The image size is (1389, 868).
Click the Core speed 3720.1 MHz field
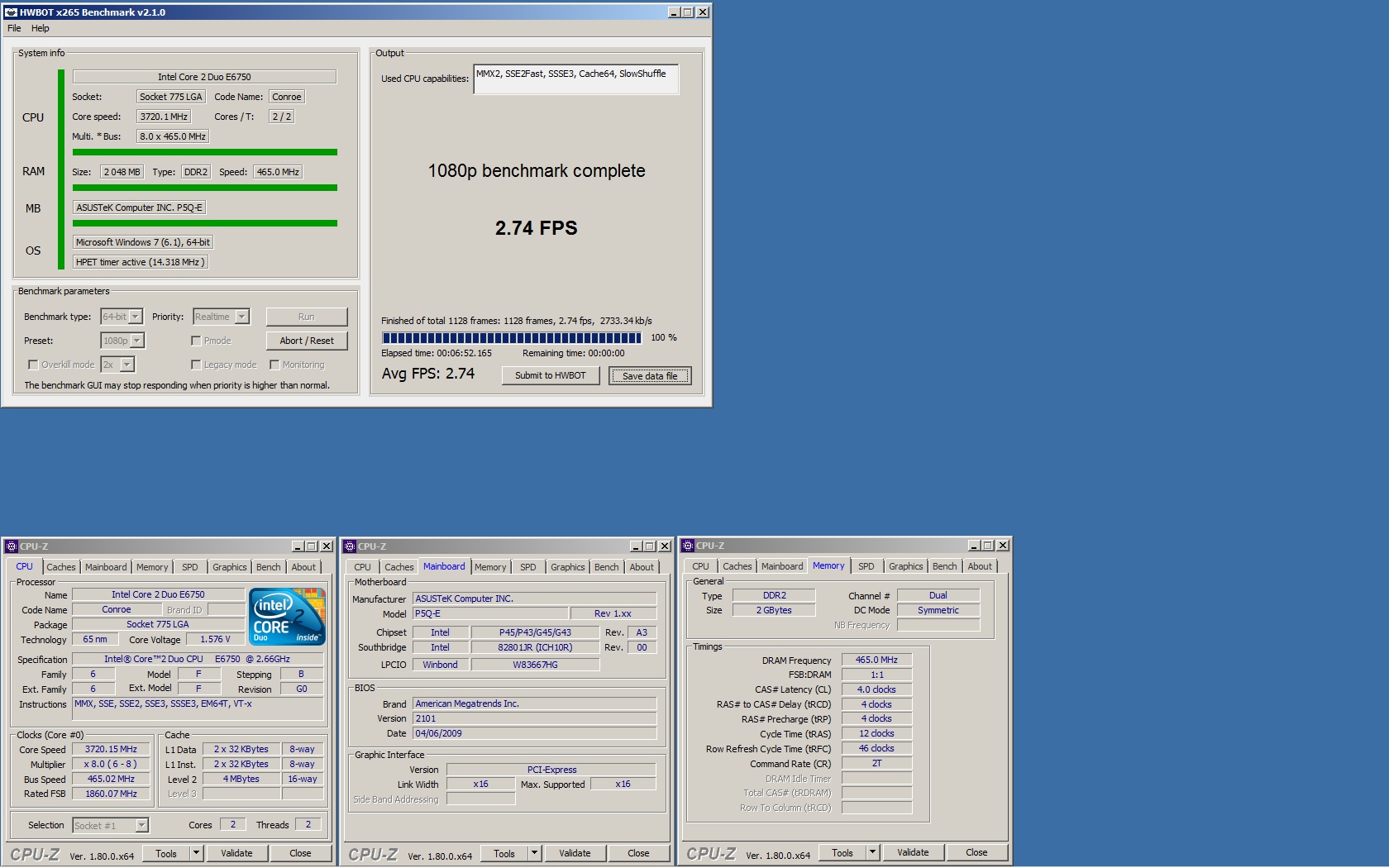(164, 117)
